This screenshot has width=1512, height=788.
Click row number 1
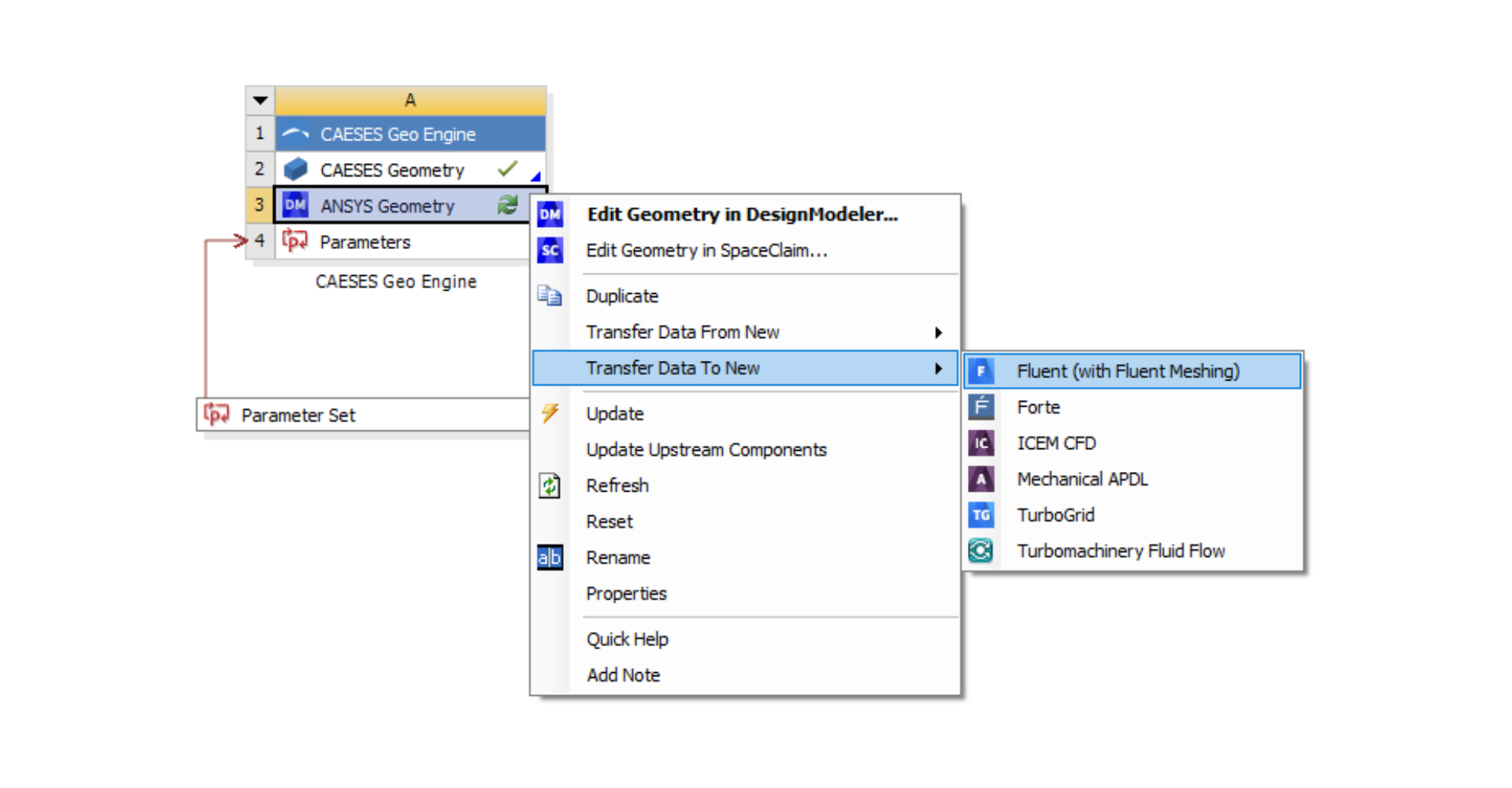(x=260, y=134)
